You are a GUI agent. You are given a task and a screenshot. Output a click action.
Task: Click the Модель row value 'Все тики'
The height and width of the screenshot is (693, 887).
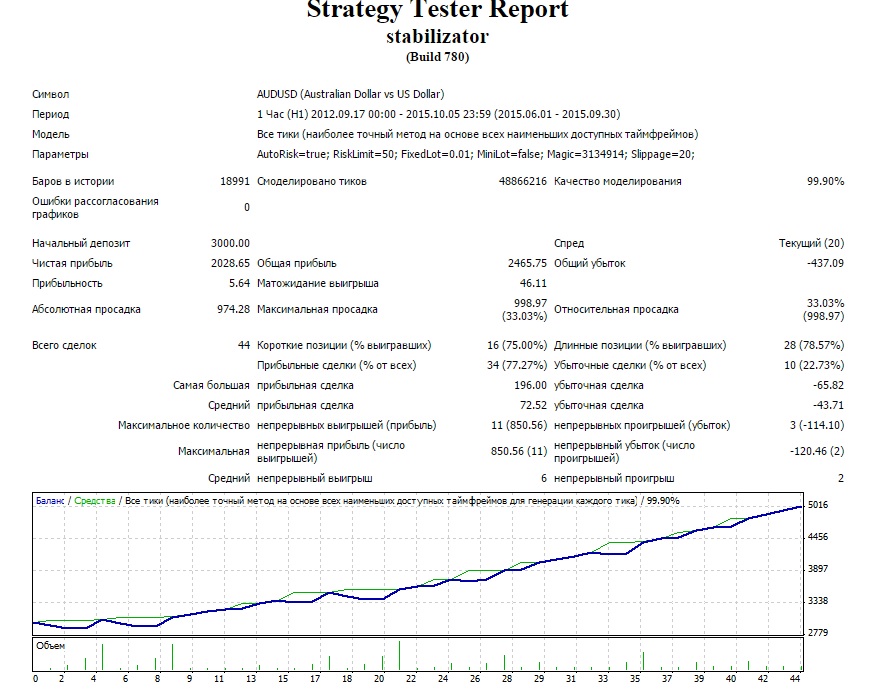point(477,135)
